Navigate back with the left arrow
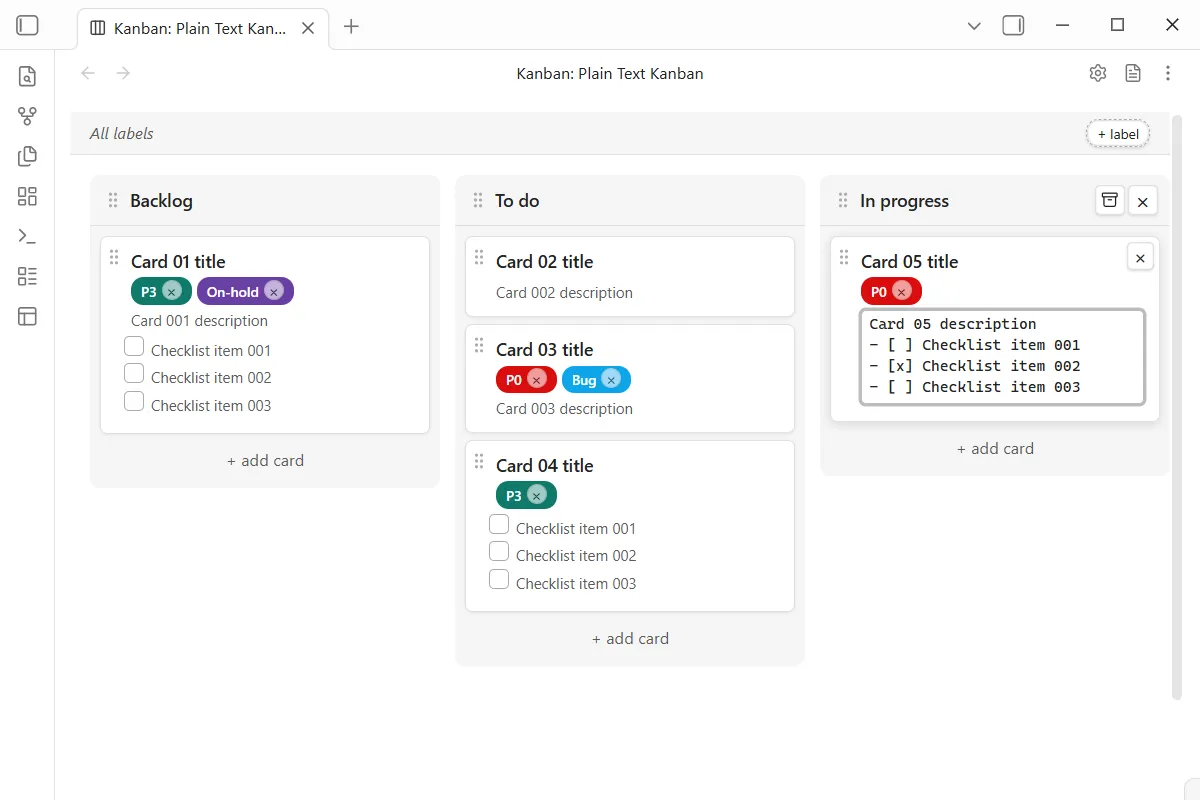 tap(88, 73)
